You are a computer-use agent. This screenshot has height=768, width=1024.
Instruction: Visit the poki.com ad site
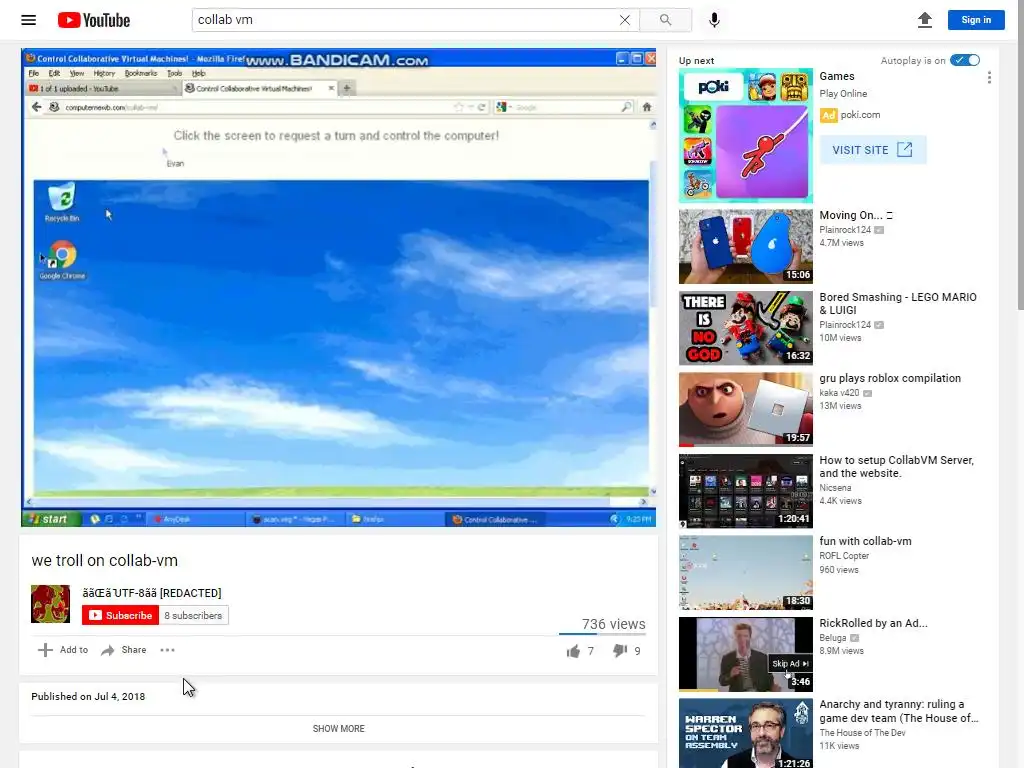point(872,150)
